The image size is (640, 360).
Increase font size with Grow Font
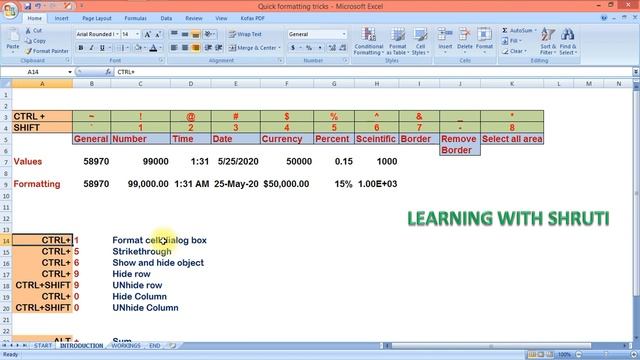coord(147,34)
